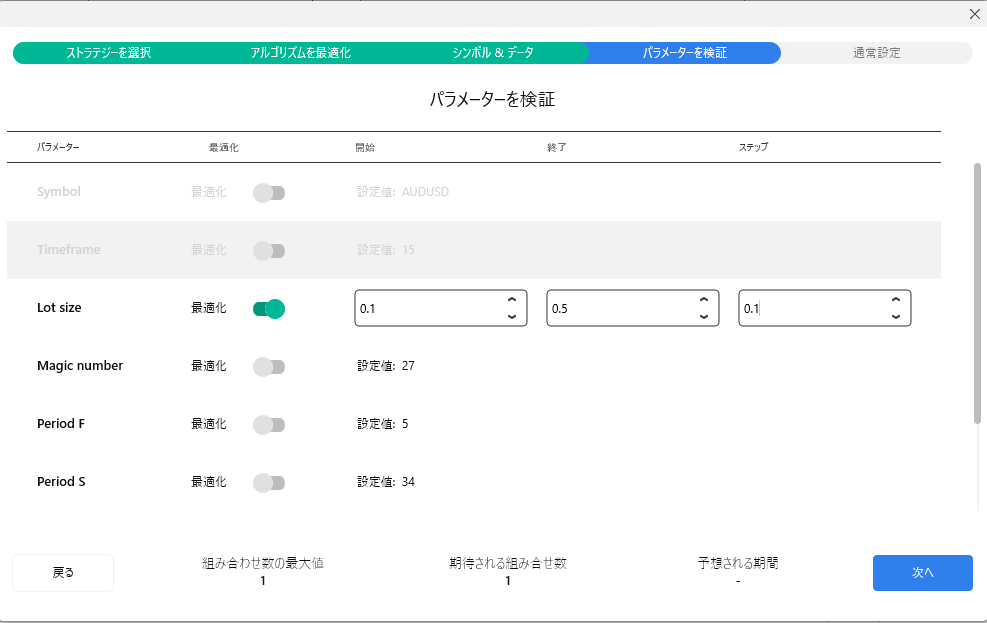
Task: Decrease Lot size step value with down arrow
Action: point(896,317)
